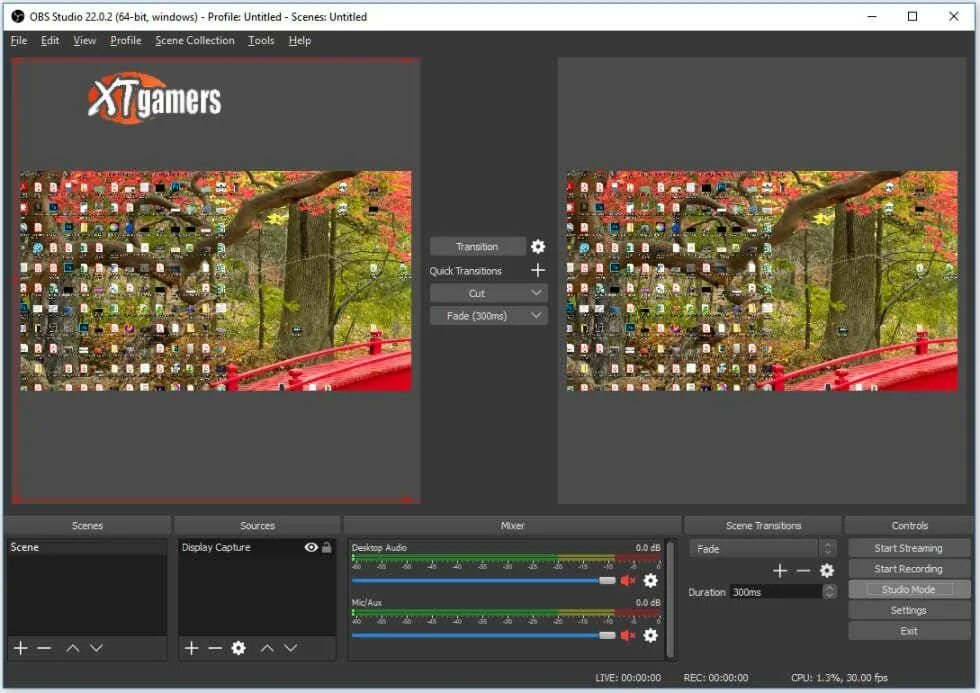Open Mic/Aux settings gear
This screenshot has height=693, width=980.
(651, 636)
